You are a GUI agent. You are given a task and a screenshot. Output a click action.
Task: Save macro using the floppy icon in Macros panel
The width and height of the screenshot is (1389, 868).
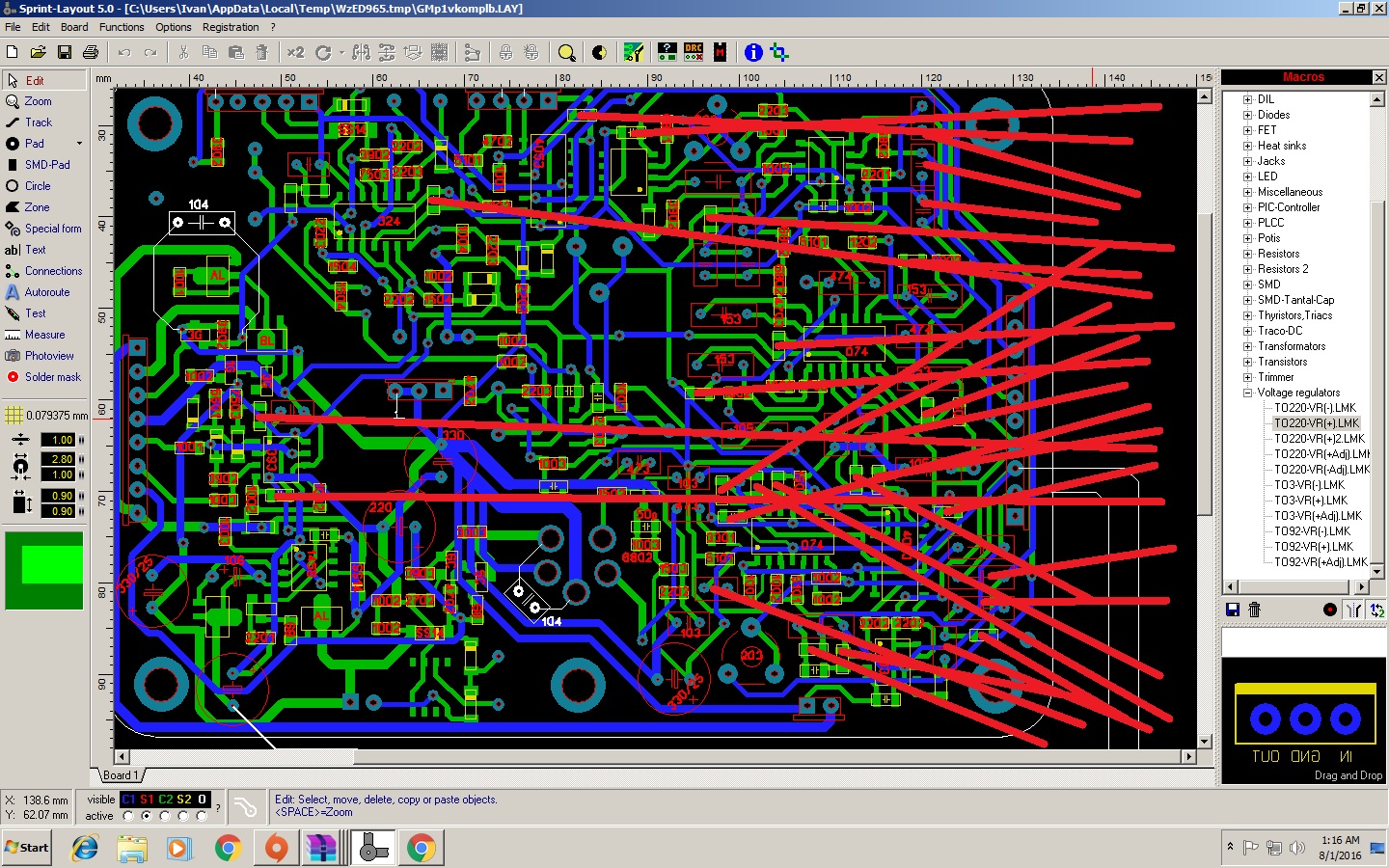(x=1232, y=610)
